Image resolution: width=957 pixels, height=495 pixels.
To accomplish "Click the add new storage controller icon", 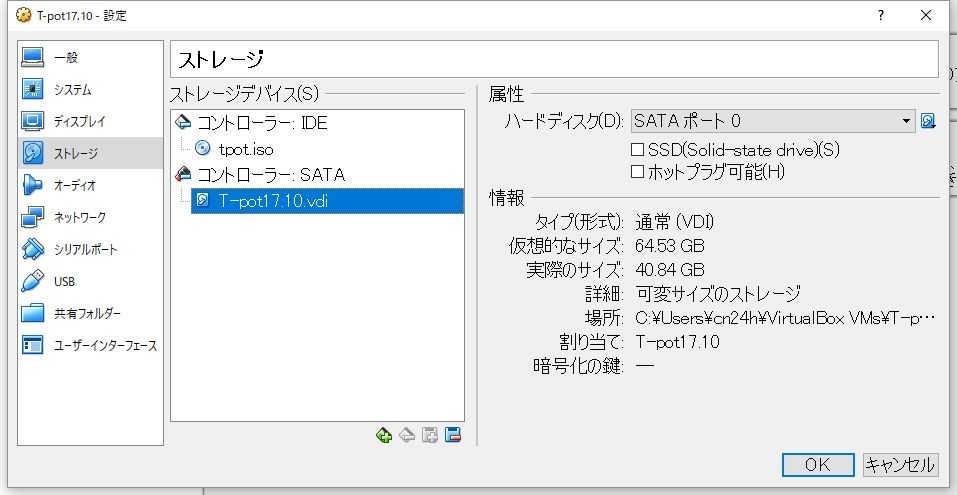I will 384,435.
